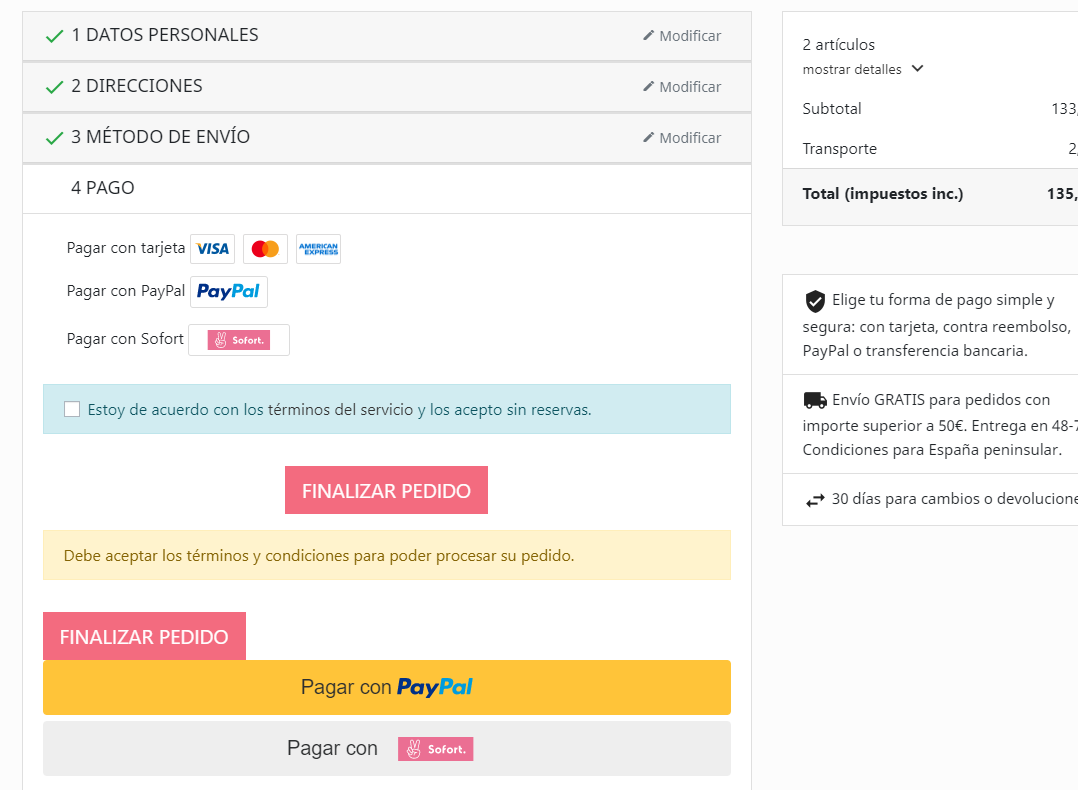Click the gray Pagar con Sofort button
Viewport: 1078px width, 790px height.
click(x=387, y=749)
